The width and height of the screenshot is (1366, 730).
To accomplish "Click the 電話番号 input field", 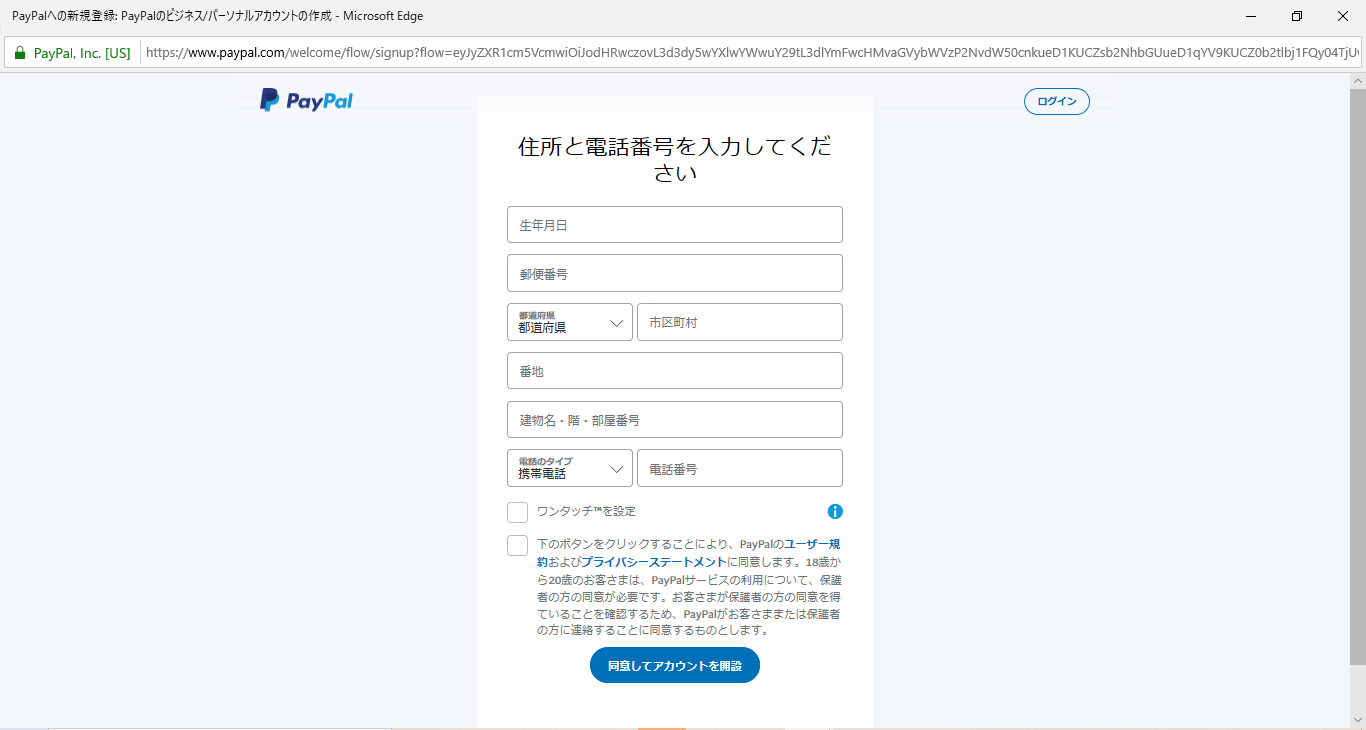I will tap(740, 468).
